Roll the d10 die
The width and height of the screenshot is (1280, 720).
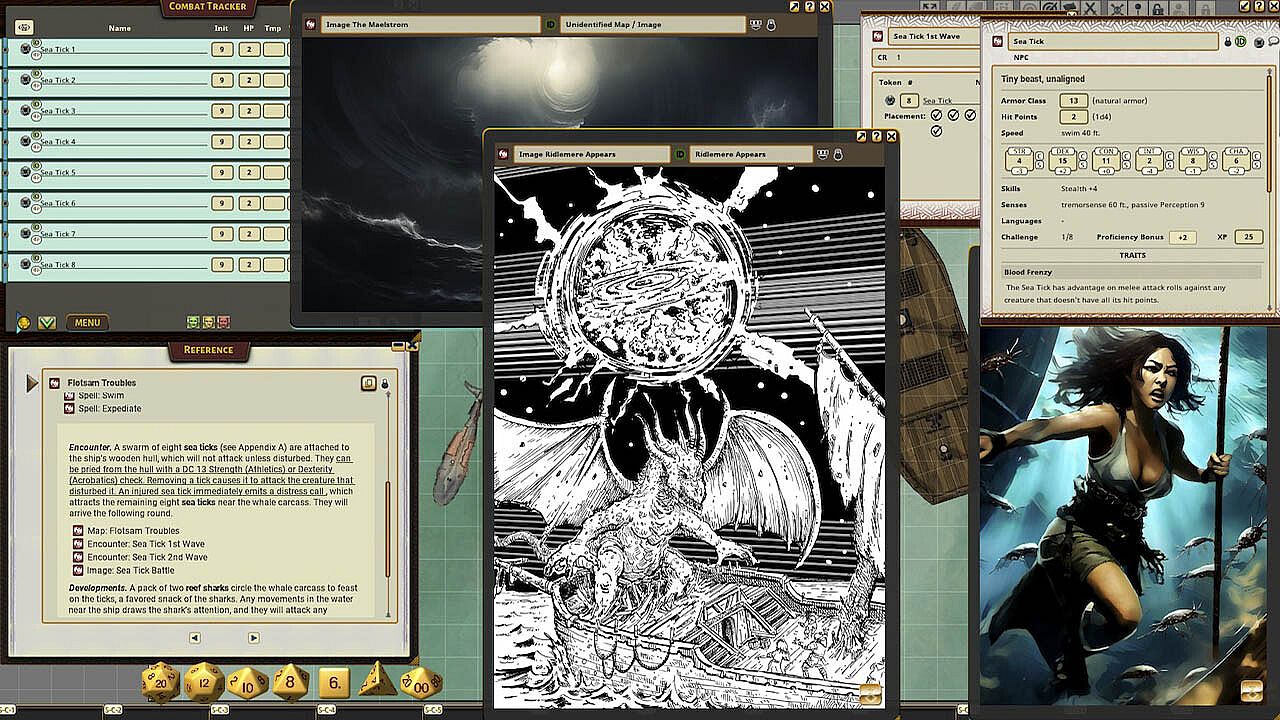point(247,683)
